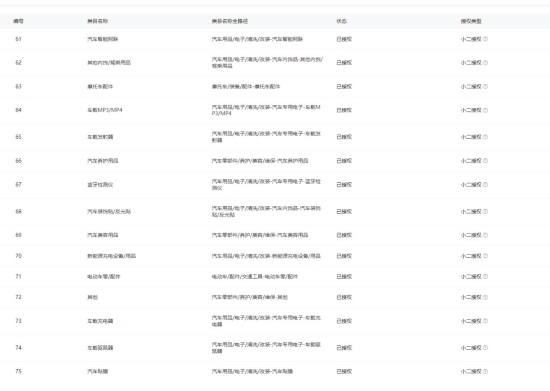Select the 汽车贴膜 category name in row 75
The height and width of the screenshot is (391, 550).
click(98, 371)
